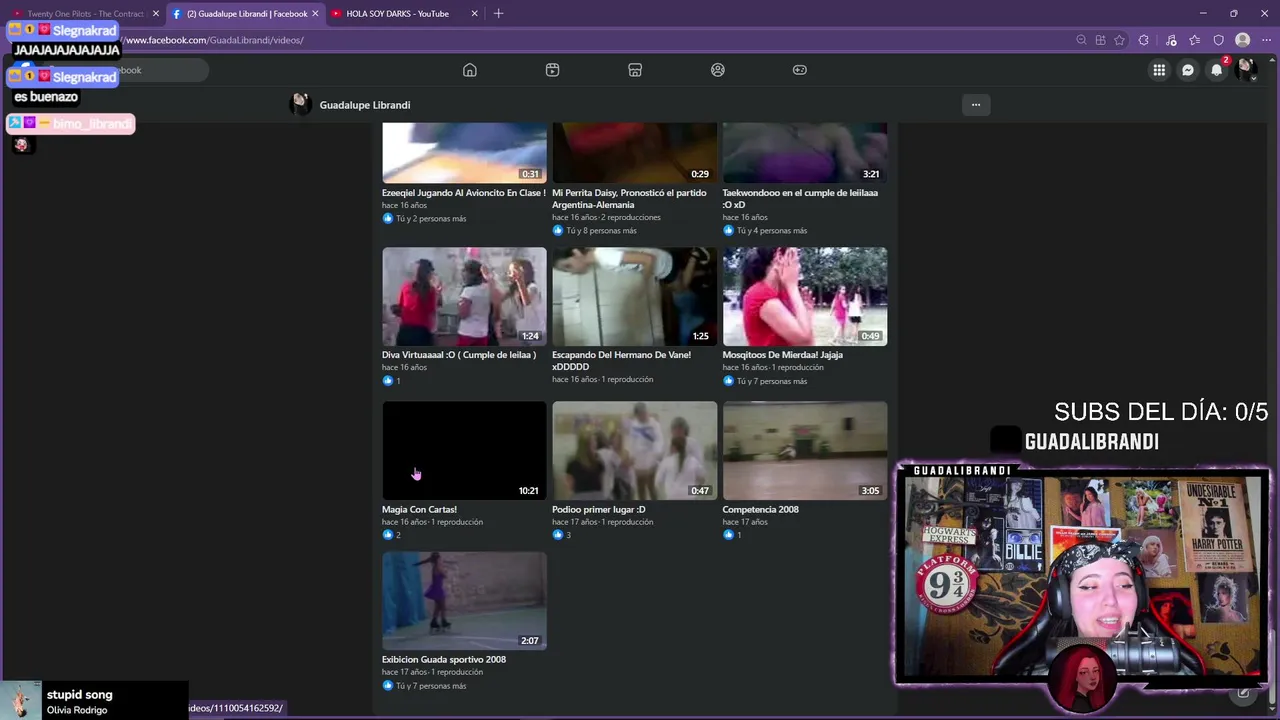
Task: Open browser profile avatar menu
Action: [x=1243, y=40]
